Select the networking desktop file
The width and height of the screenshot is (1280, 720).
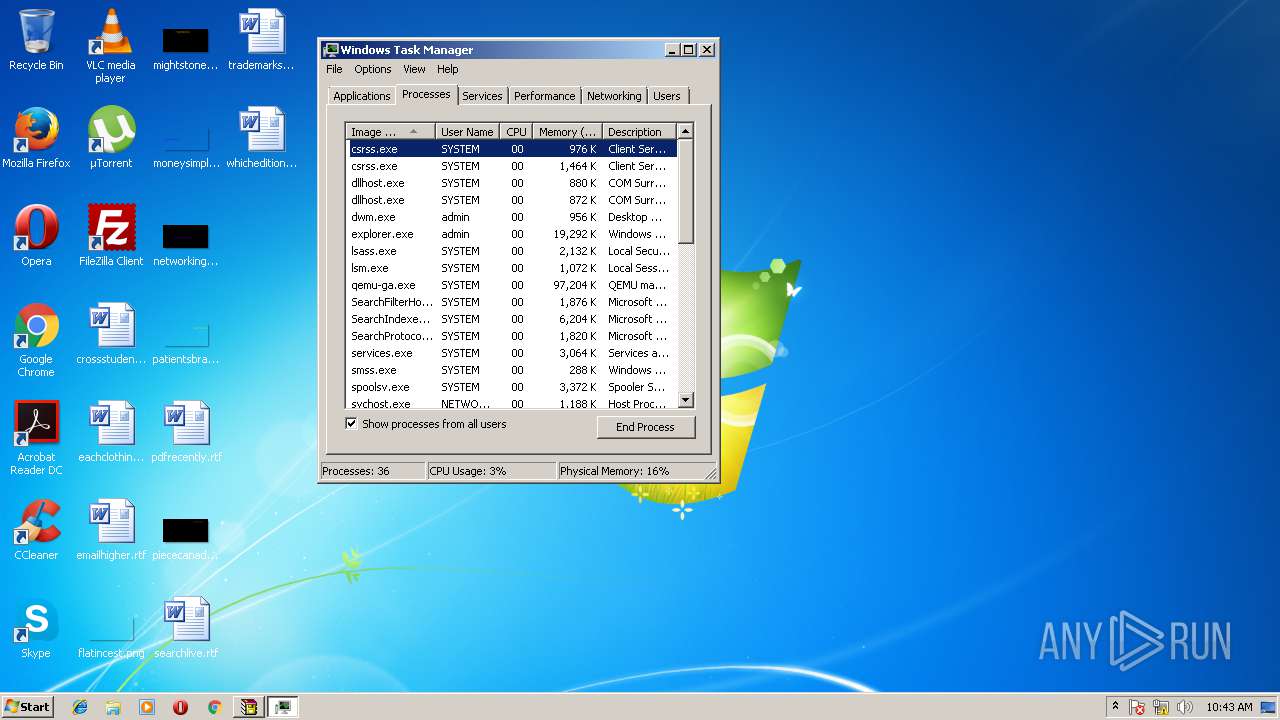pyautogui.click(x=186, y=243)
